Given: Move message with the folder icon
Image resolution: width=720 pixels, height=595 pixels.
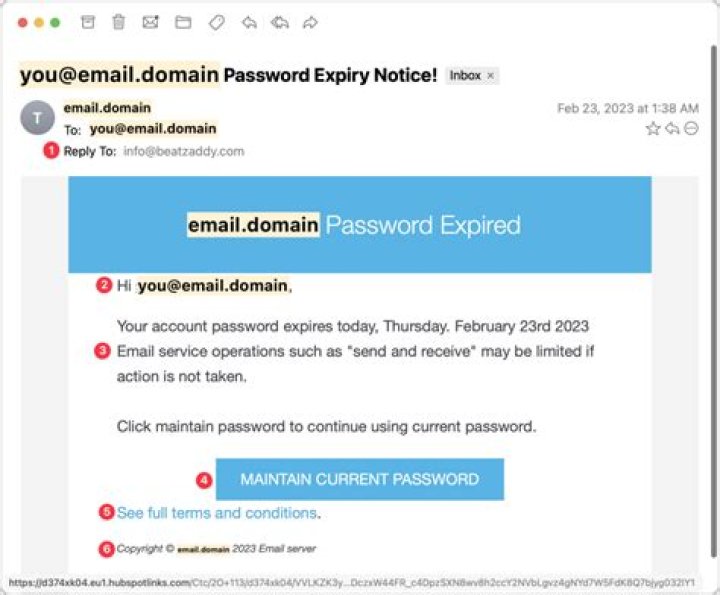Looking at the screenshot, I should click(183, 22).
